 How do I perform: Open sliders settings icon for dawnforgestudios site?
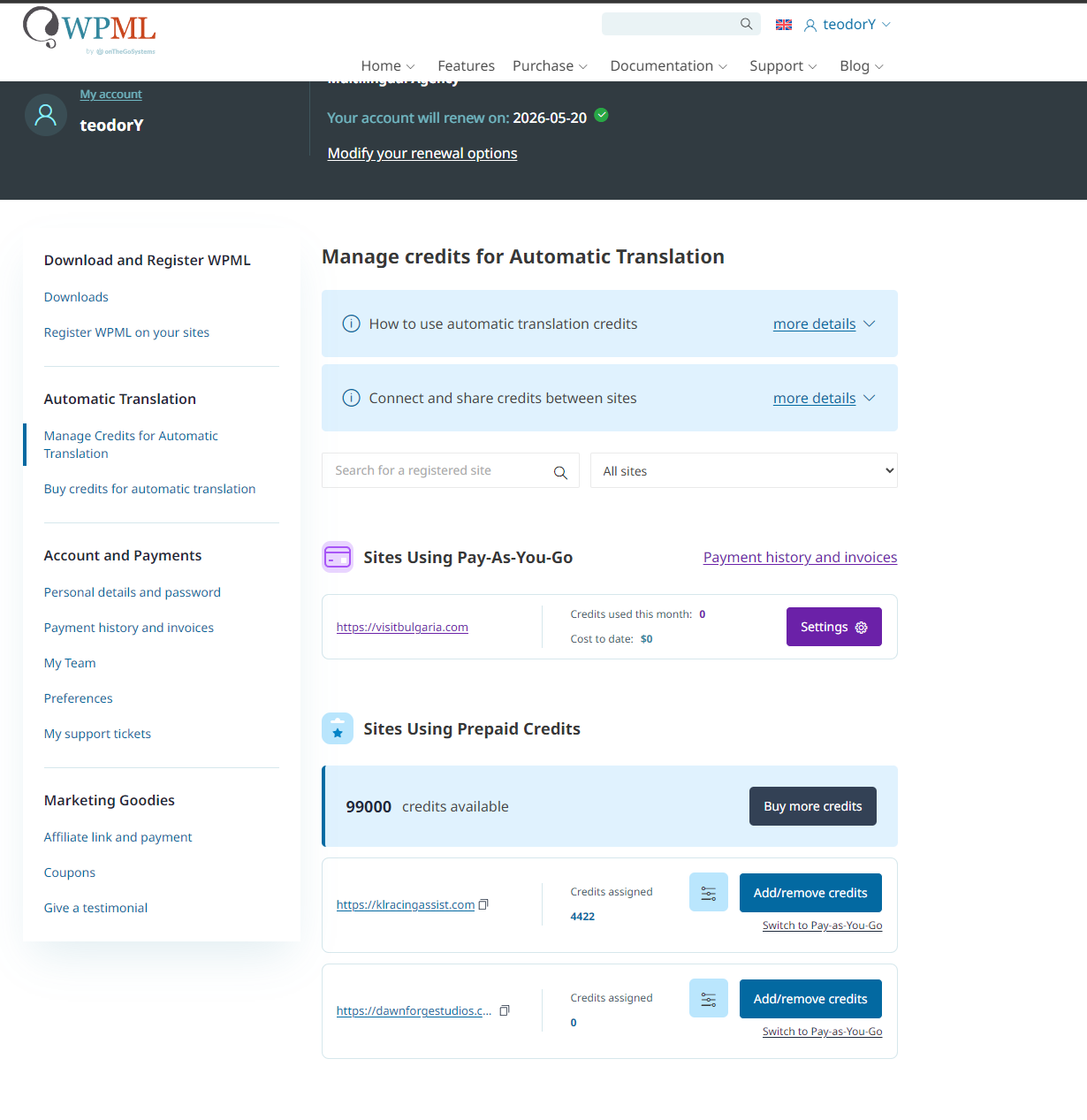click(x=709, y=999)
